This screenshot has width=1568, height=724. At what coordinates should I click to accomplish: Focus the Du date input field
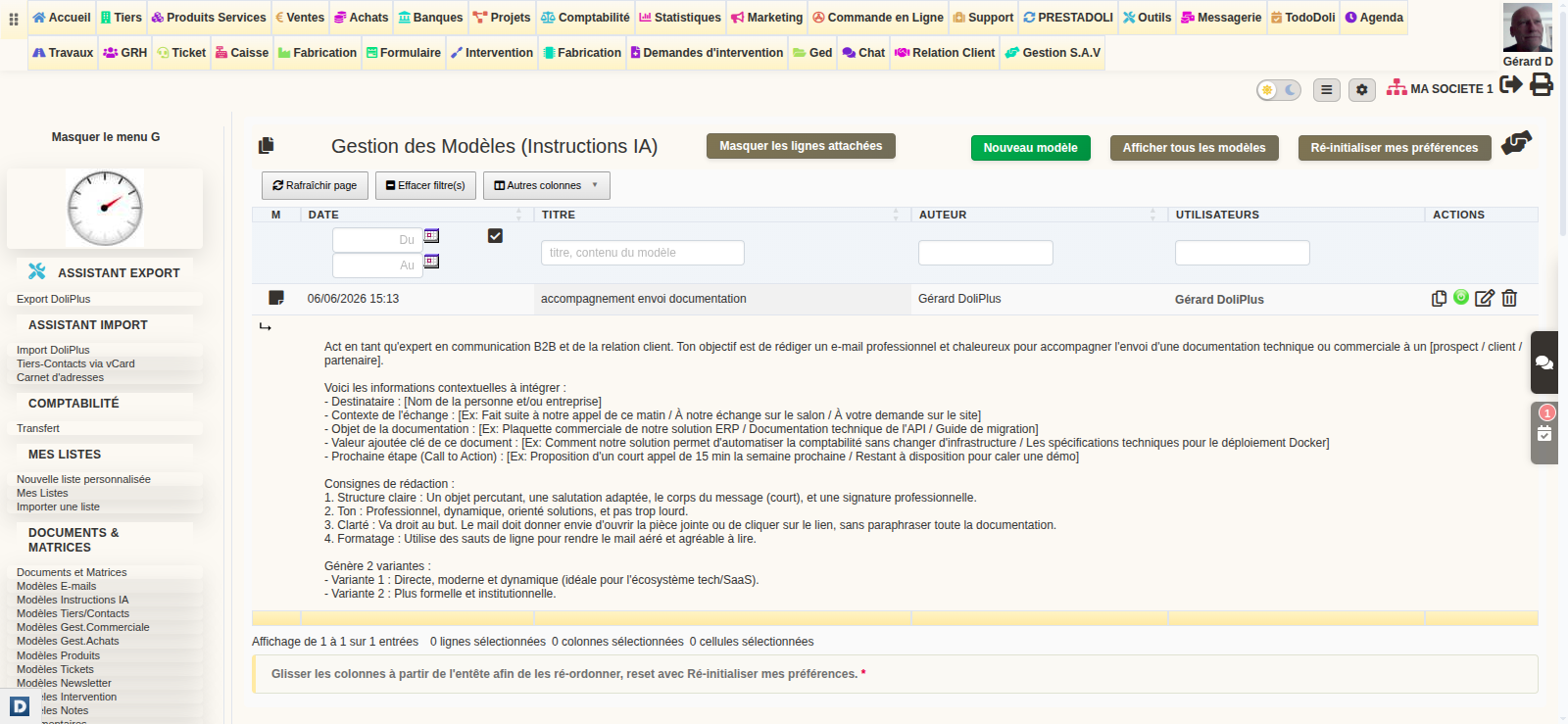377,240
